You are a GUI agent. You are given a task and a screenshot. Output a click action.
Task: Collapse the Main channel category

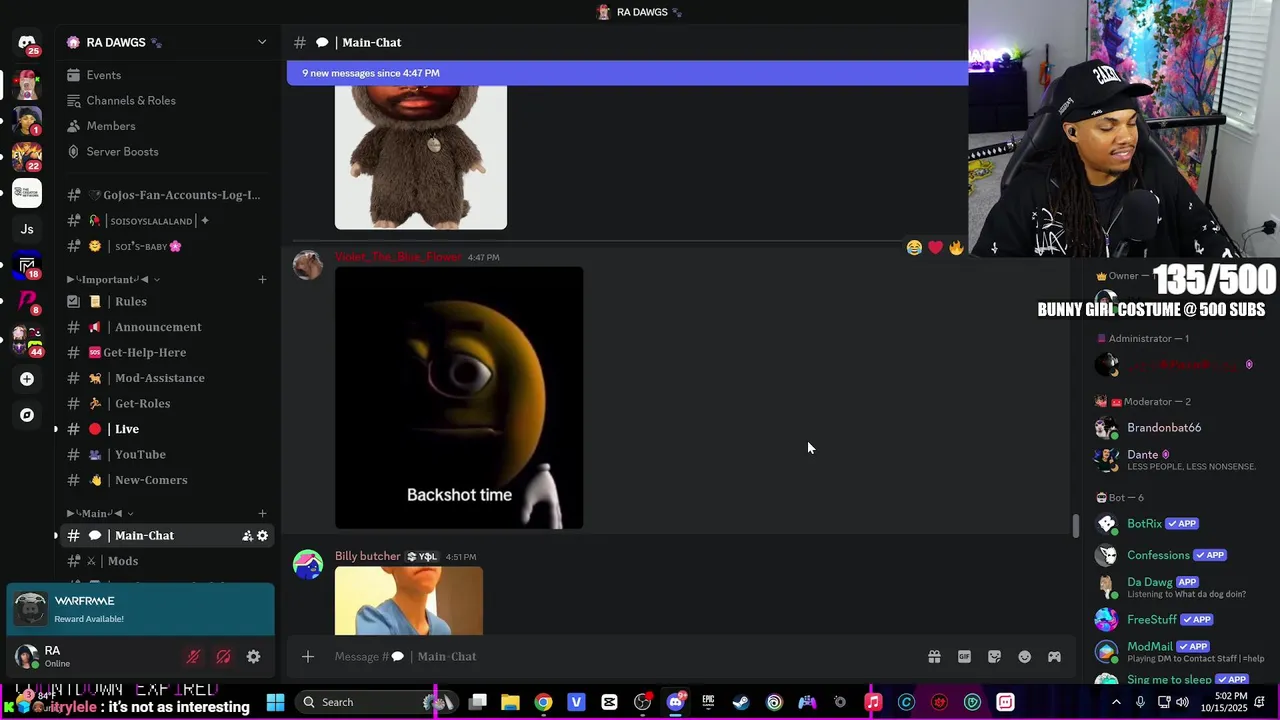100,513
